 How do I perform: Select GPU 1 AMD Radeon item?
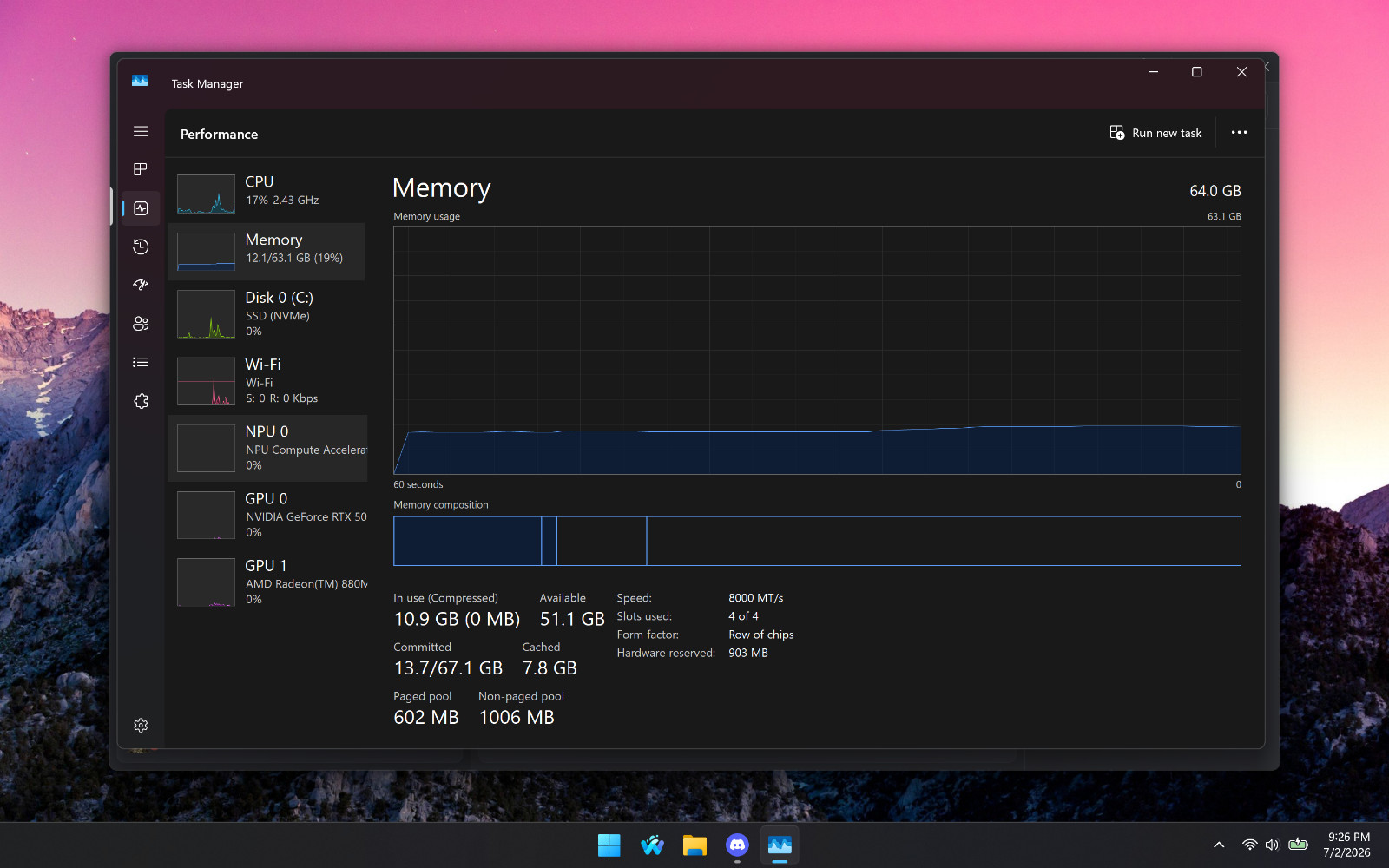click(267, 582)
